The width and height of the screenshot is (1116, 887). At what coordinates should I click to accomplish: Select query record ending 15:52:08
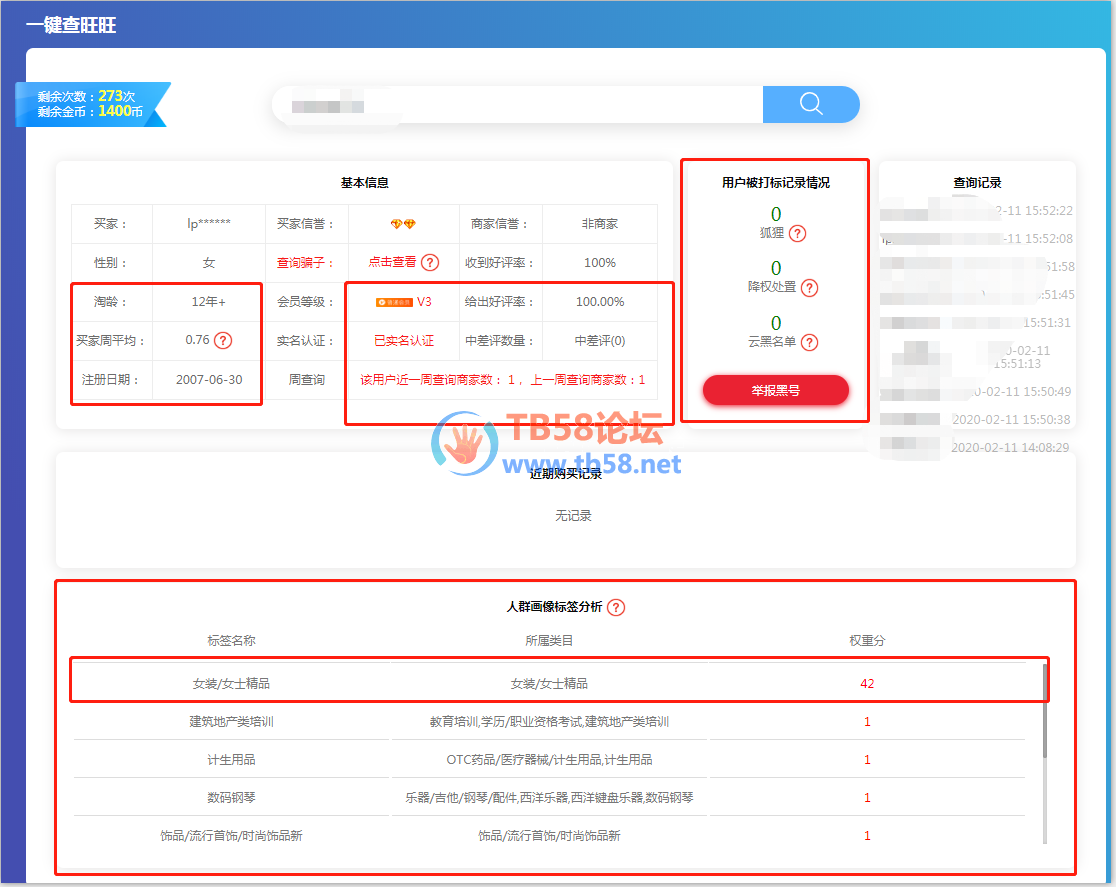[x=1038, y=238]
